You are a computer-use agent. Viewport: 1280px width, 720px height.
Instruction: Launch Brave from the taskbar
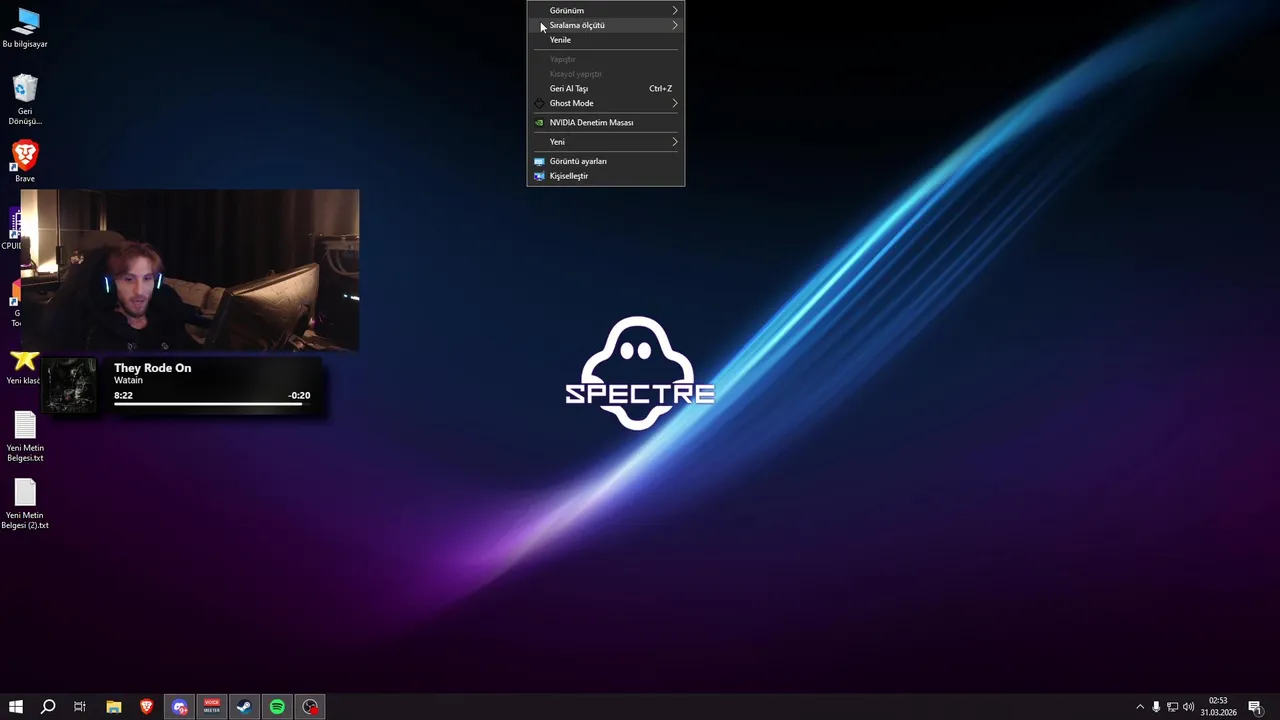pyautogui.click(x=147, y=707)
